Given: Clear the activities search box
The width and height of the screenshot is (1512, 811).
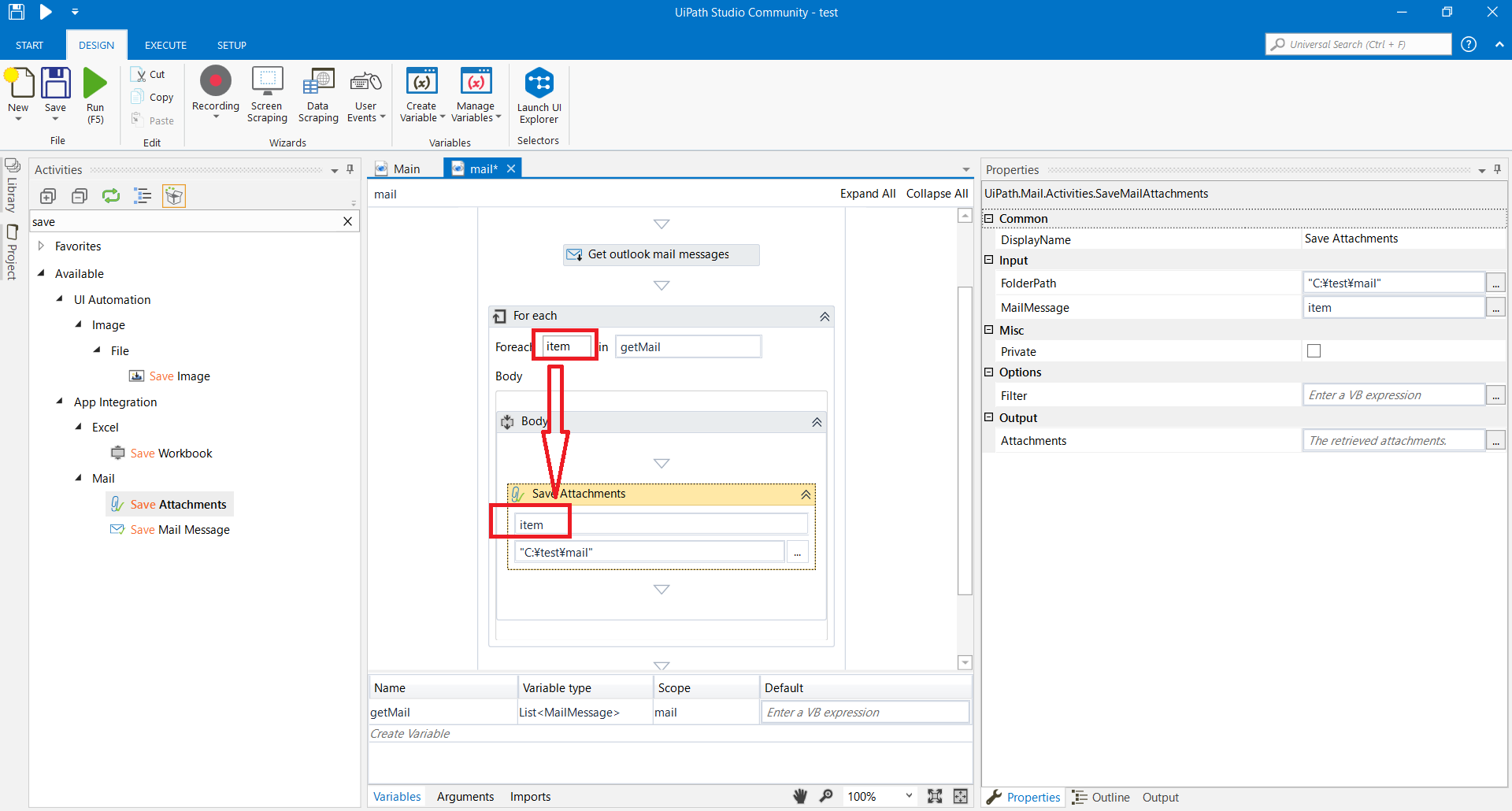Looking at the screenshot, I should coord(347,221).
